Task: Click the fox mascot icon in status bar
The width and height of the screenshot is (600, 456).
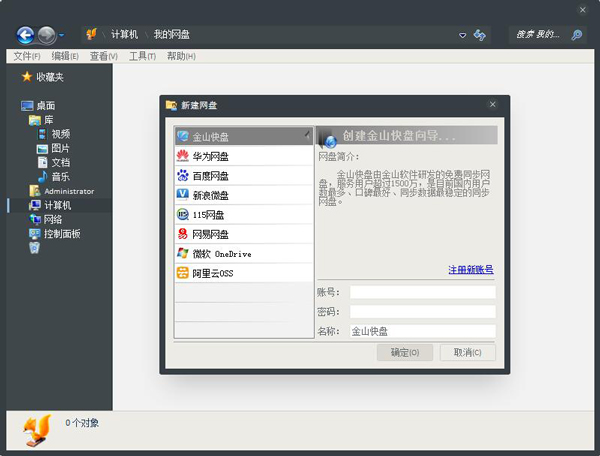Action: click(x=37, y=430)
